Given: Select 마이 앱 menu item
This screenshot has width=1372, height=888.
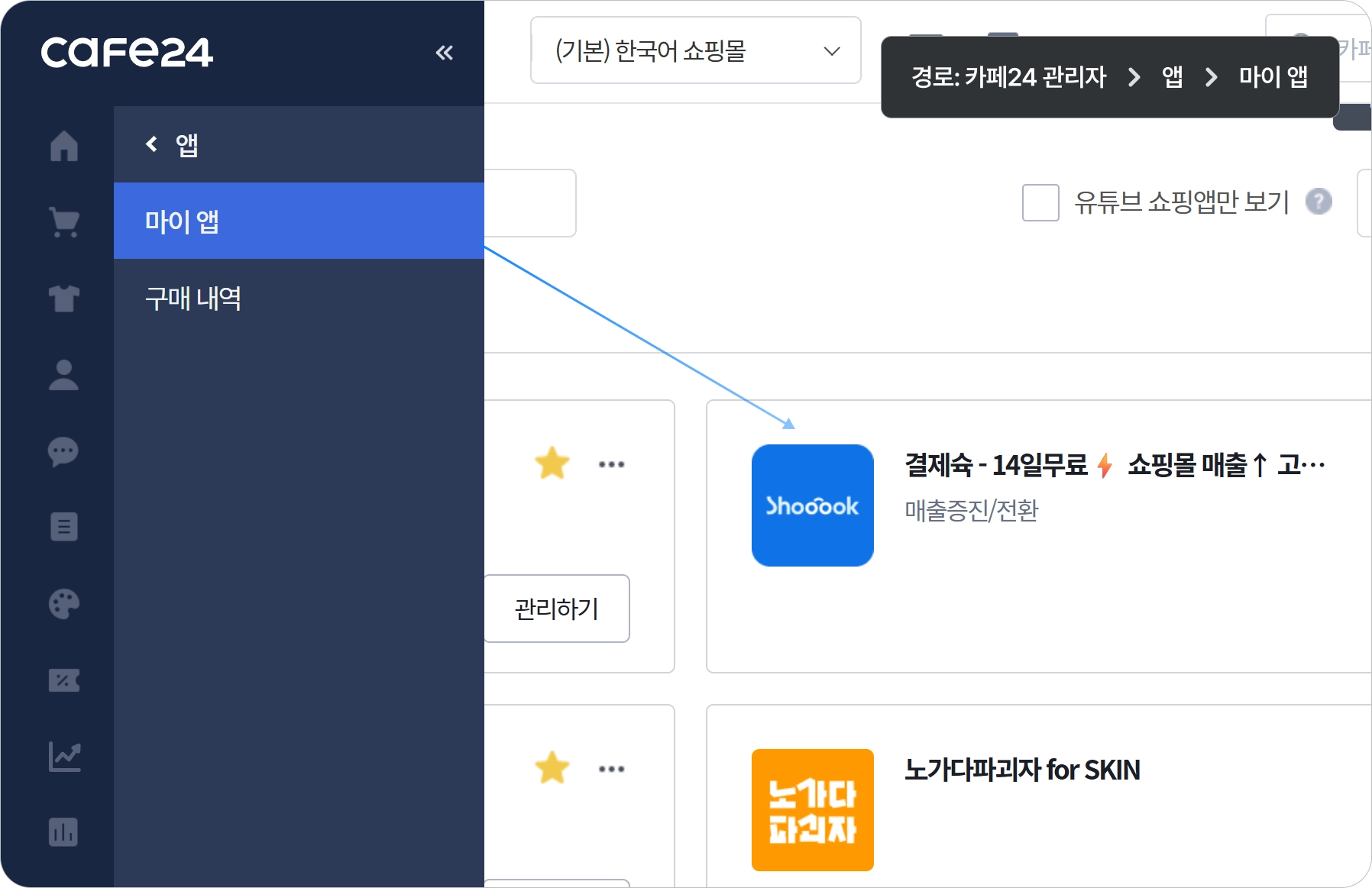Looking at the screenshot, I should pyautogui.click(x=299, y=221).
